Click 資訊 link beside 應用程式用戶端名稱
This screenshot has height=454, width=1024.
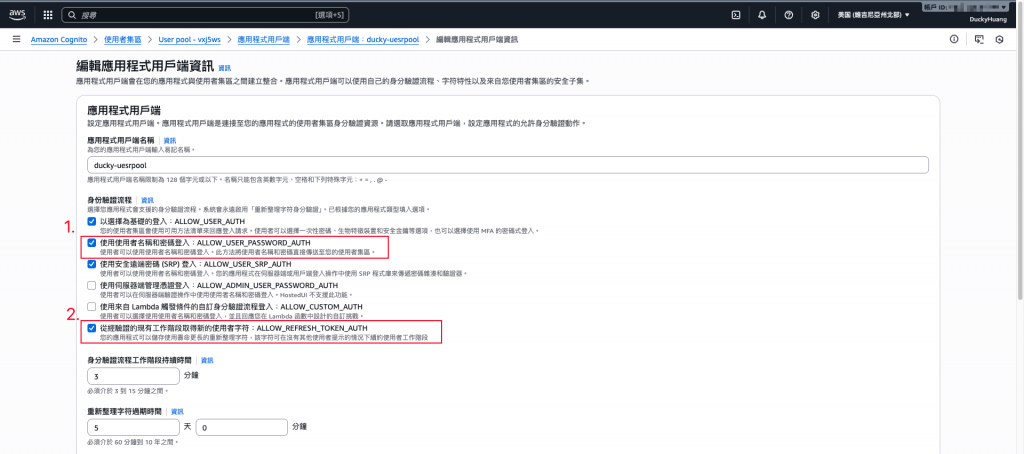click(170, 140)
